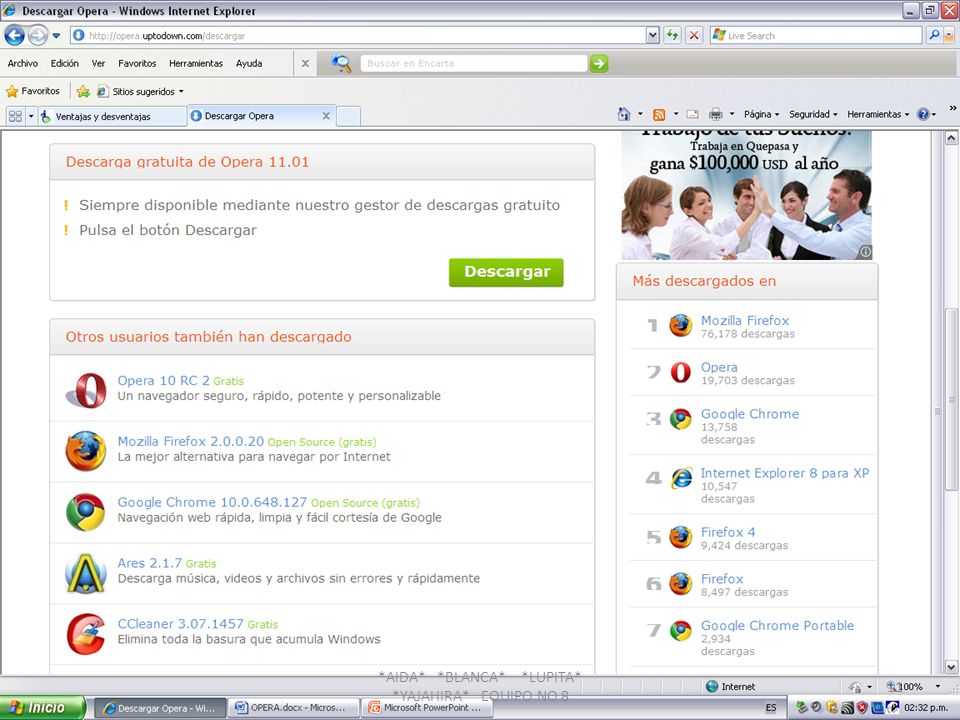Open the Ayuda menu

249,63
